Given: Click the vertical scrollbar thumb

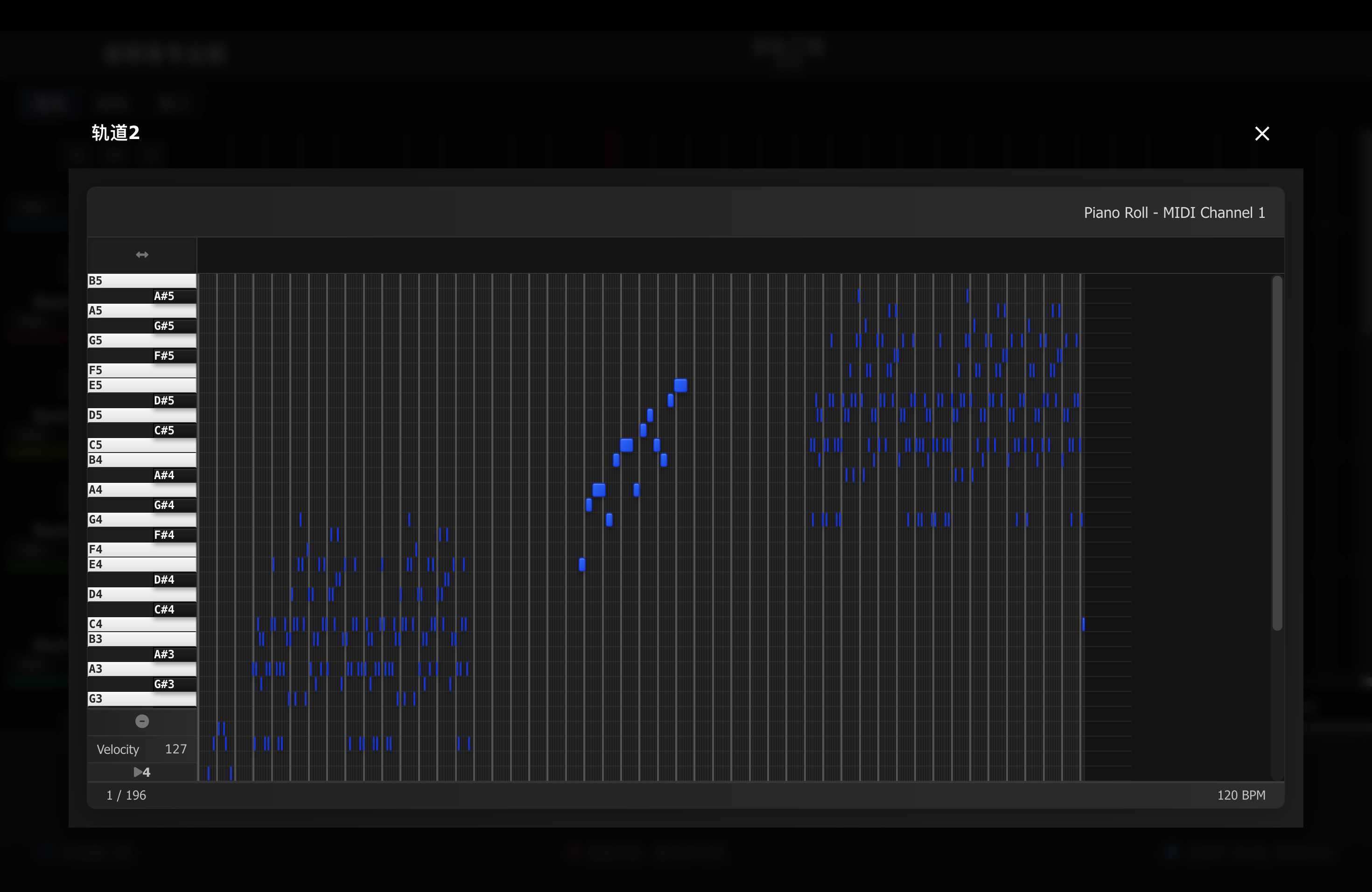Looking at the screenshot, I should 1277,453.
